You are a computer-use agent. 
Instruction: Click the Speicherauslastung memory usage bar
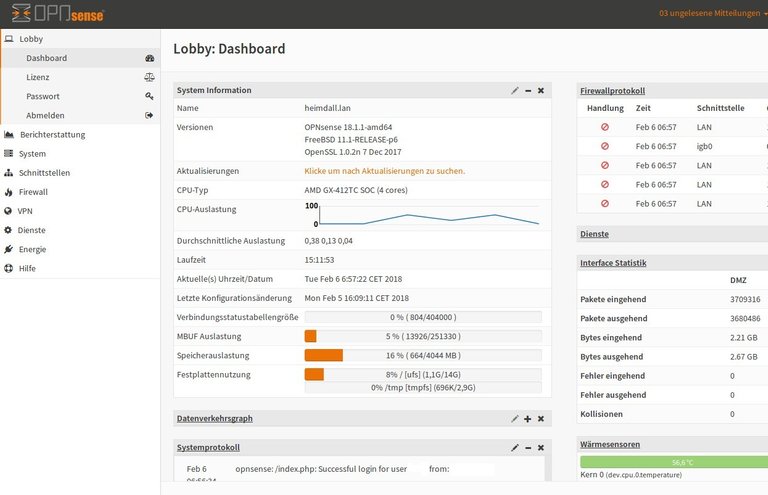coord(423,355)
